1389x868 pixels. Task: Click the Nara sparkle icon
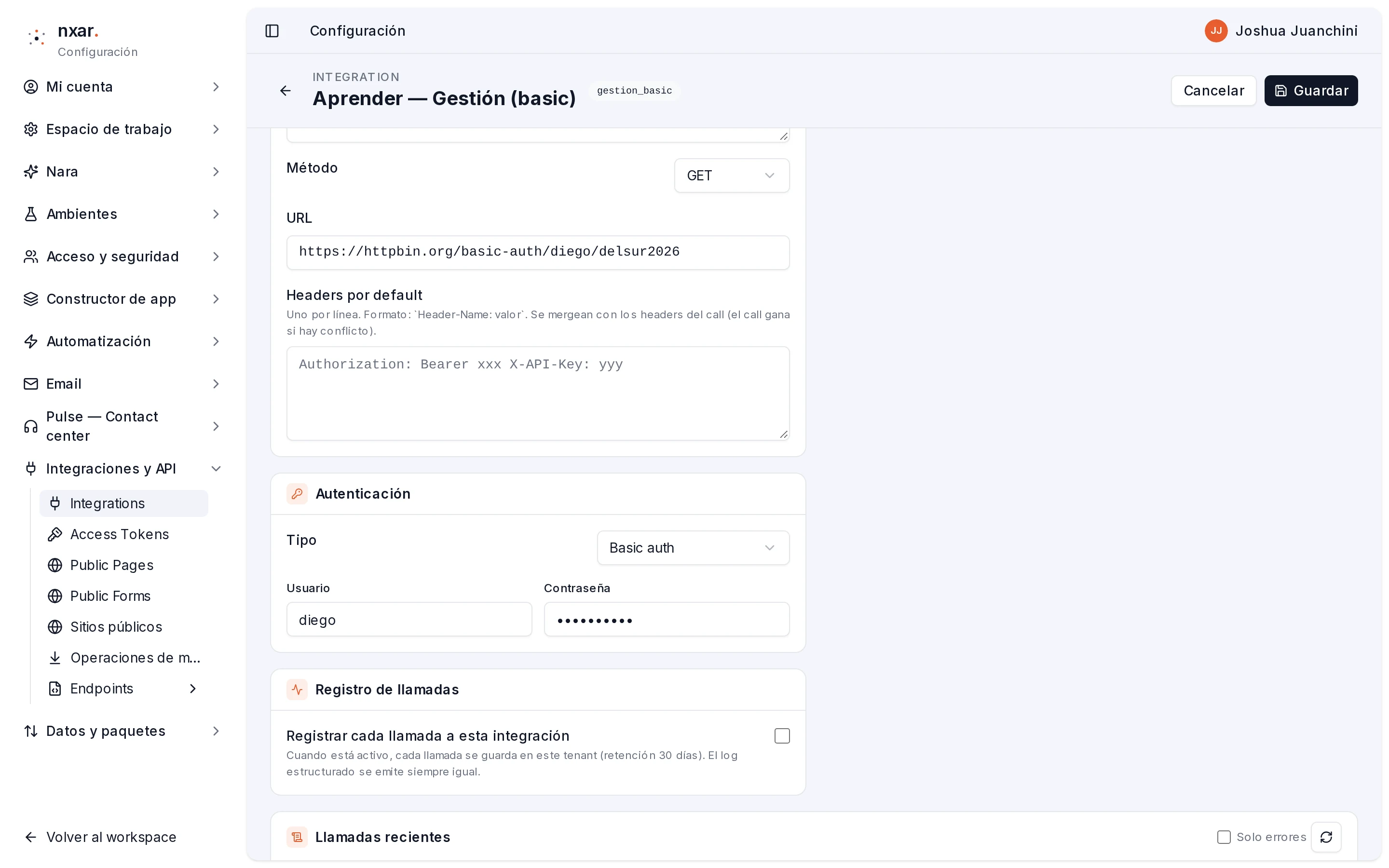(31, 172)
